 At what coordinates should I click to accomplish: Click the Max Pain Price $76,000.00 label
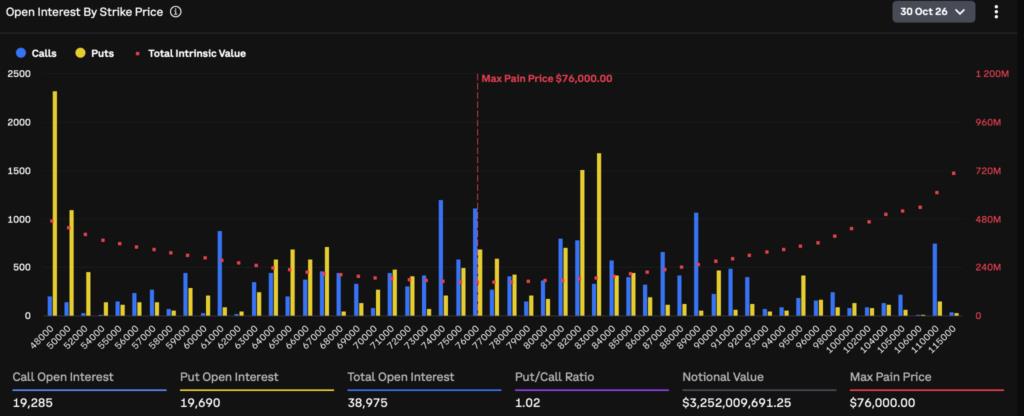(x=547, y=78)
